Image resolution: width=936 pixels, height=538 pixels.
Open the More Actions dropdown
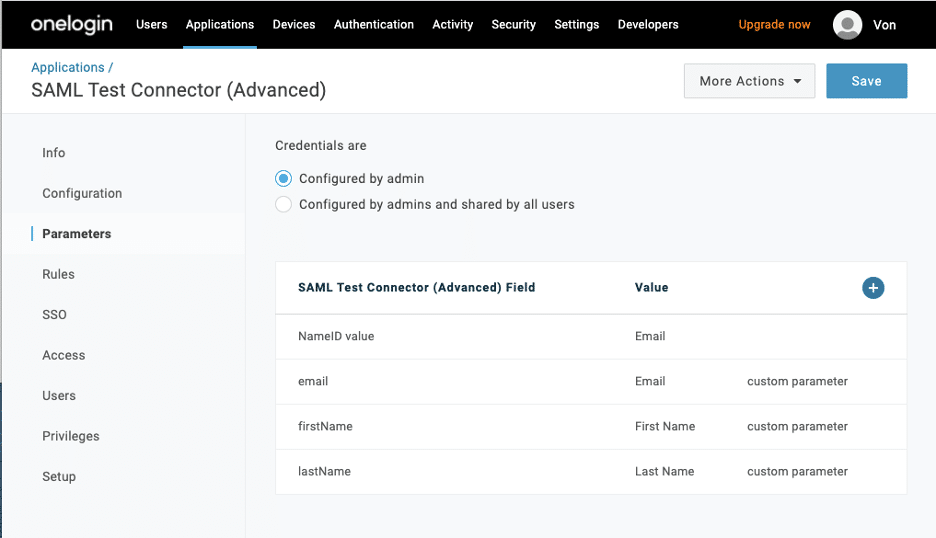point(749,81)
